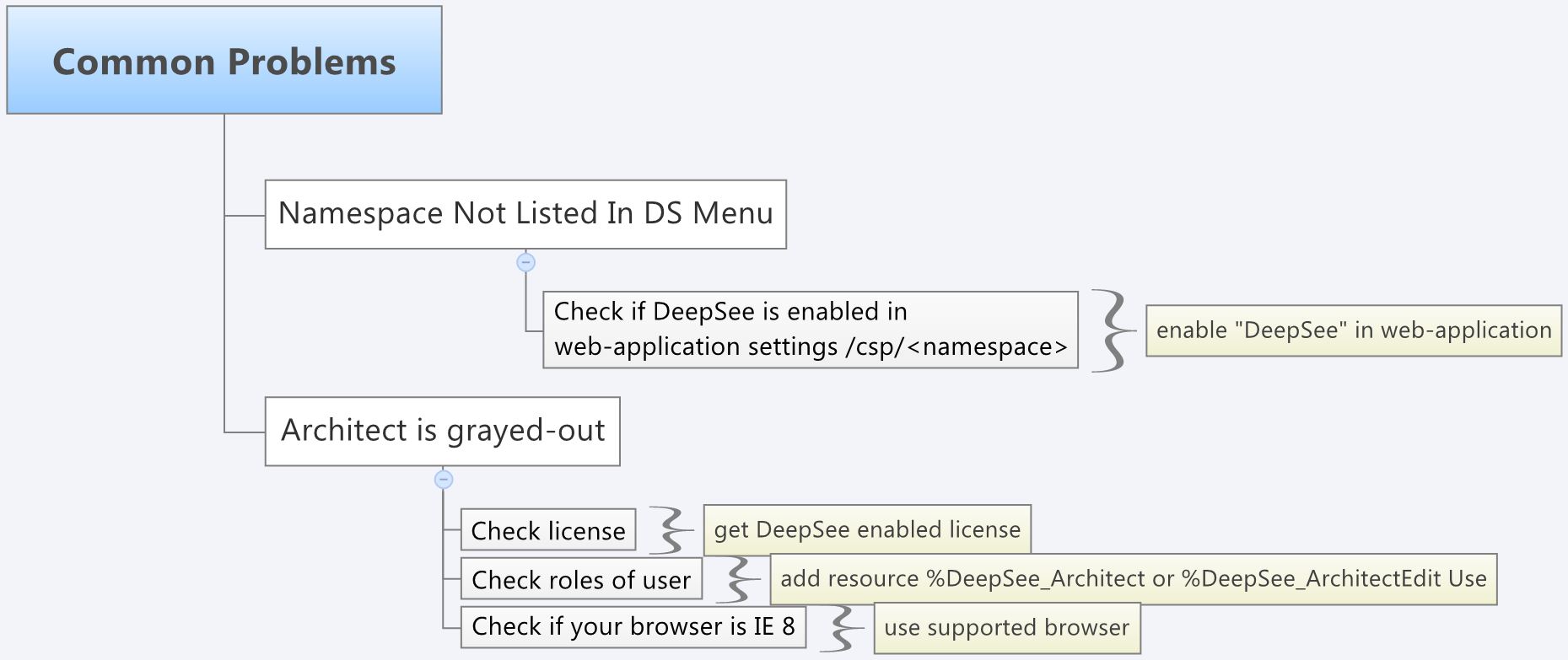The height and width of the screenshot is (660, 1568).
Task: Select the Architect is grayed-out topic
Action: coord(443,431)
